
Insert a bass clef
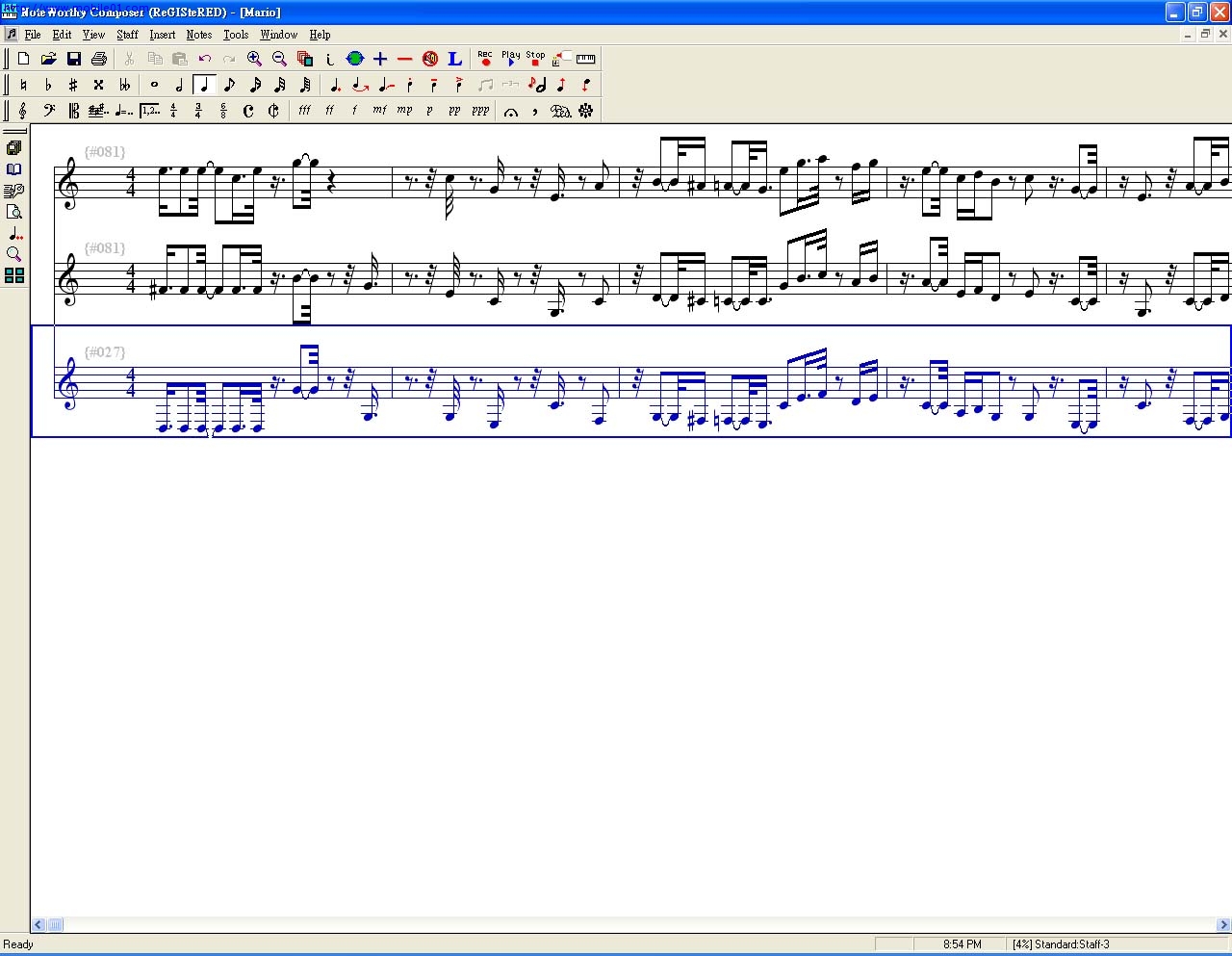48,111
